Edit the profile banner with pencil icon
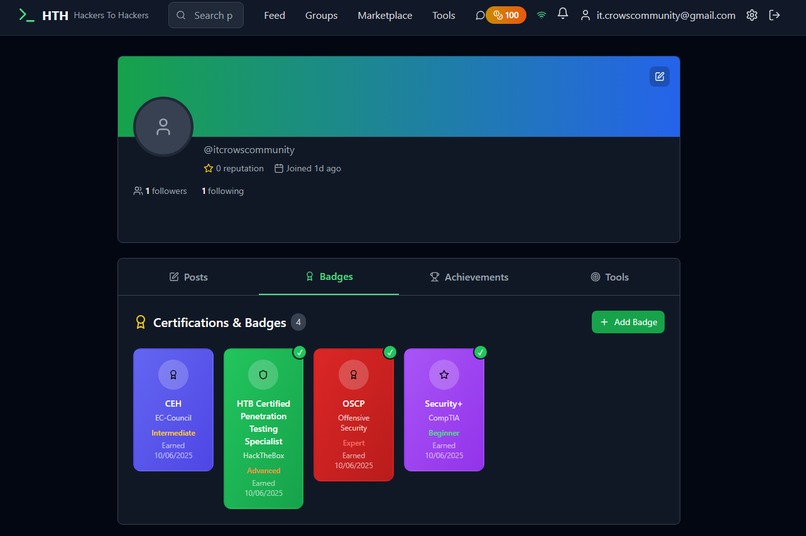This screenshot has width=806, height=536. click(660, 77)
